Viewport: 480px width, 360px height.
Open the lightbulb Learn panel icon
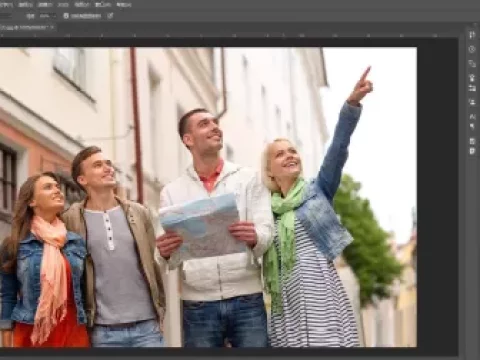(x=472, y=78)
